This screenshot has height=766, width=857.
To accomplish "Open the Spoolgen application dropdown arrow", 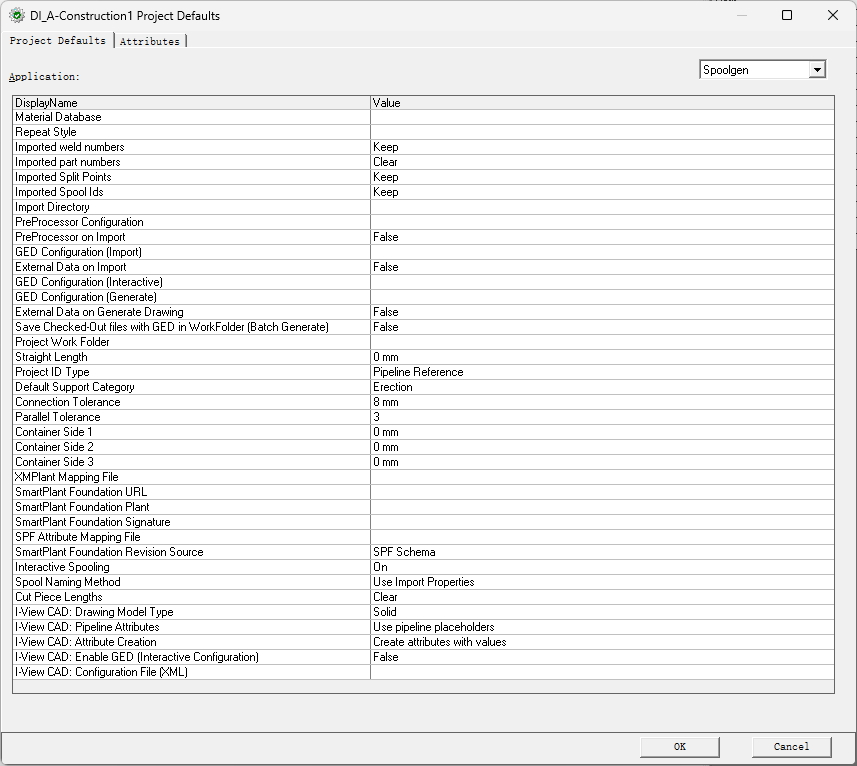I will pyautogui.click(x=817, y=70).
